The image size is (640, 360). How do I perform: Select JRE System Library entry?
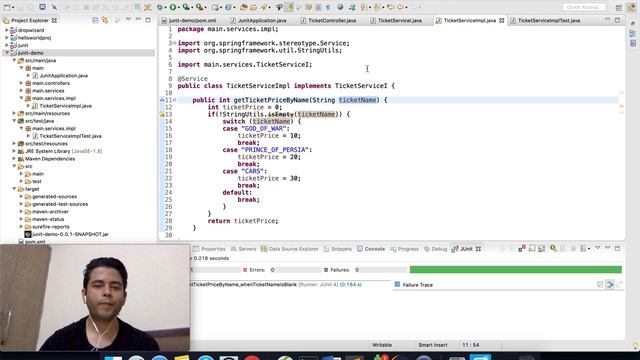[60, 151]
